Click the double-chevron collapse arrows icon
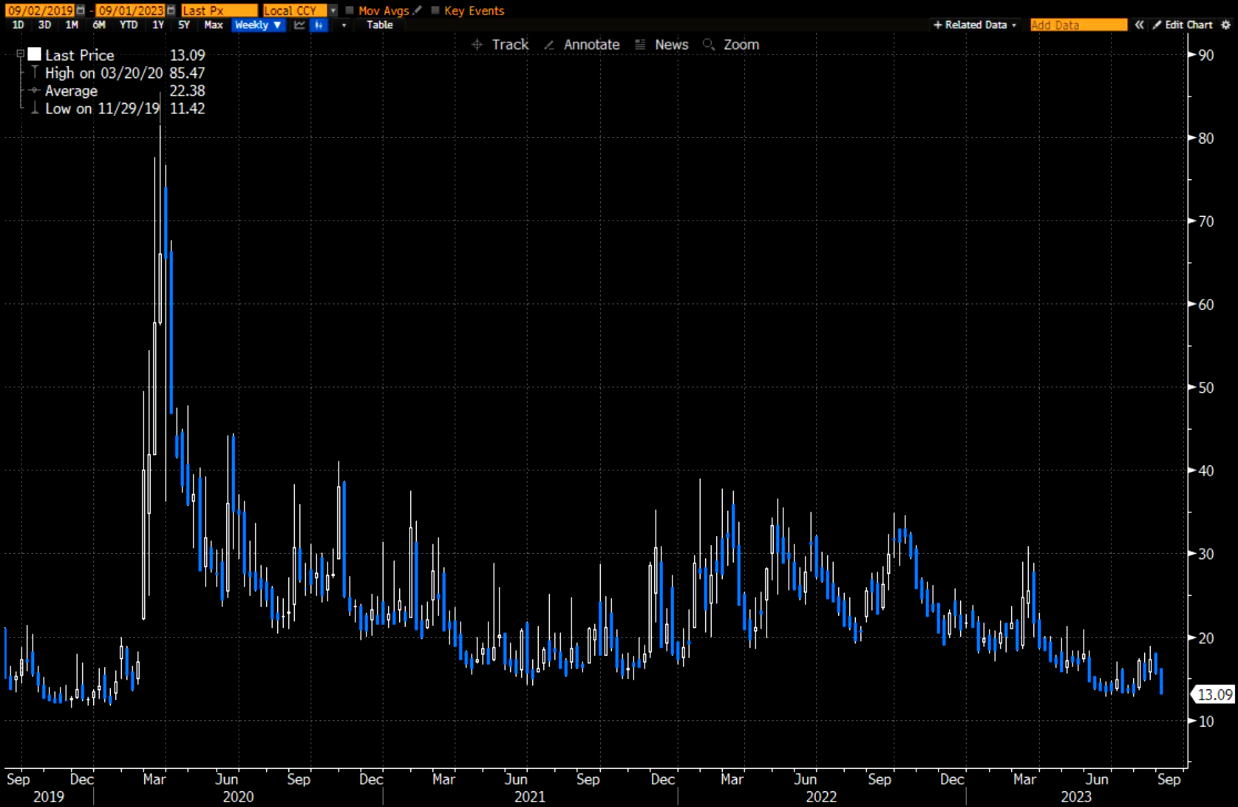 (x=1139, y=25)
